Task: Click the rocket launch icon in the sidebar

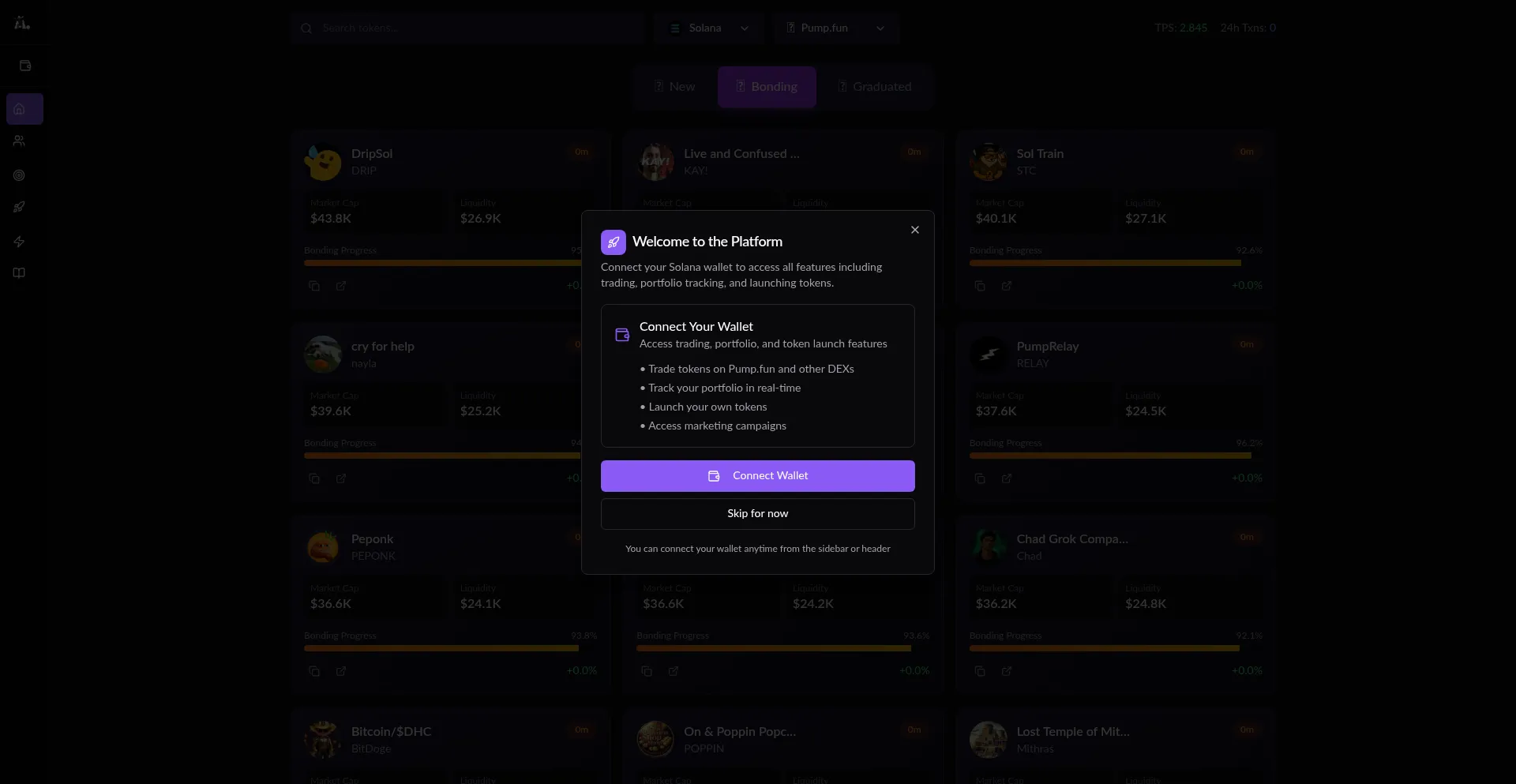Action: tap(20, 207)
